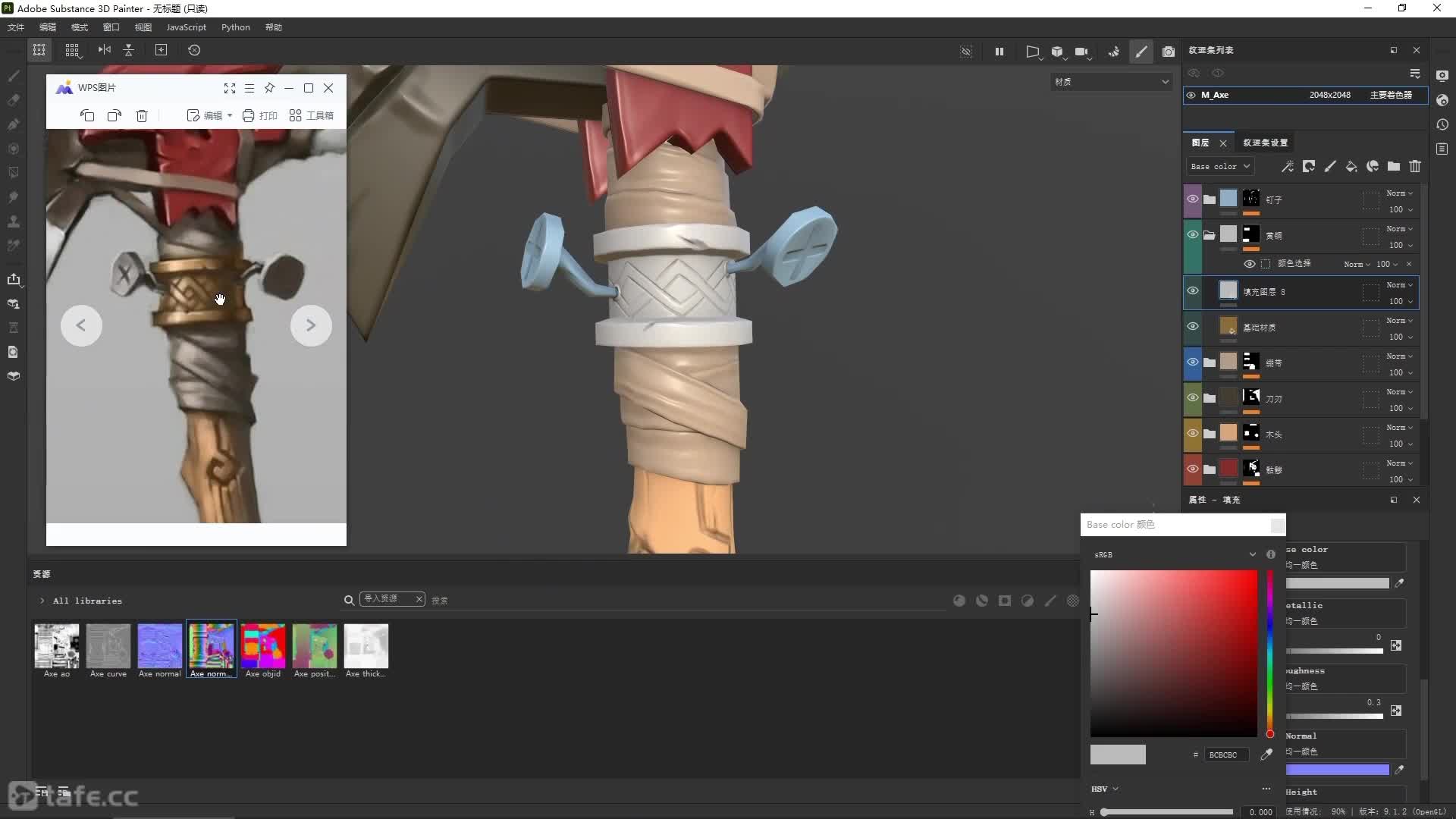Pause the viewport rendering
1456x819 pixels.
pyautogui.click(x=999, y=52)
